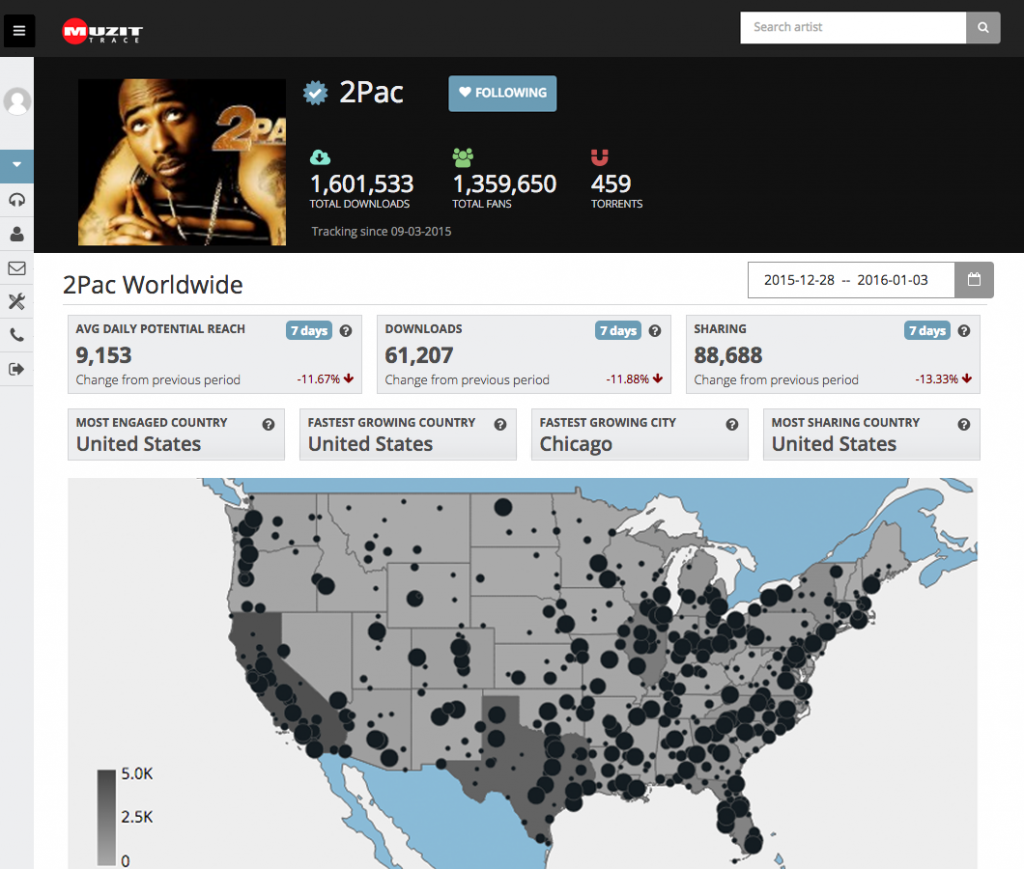The height and width of the screenshot is (869, 1024).
Task: Toggle the 7 days badge on Downloads
Action: tap(618, 331)
